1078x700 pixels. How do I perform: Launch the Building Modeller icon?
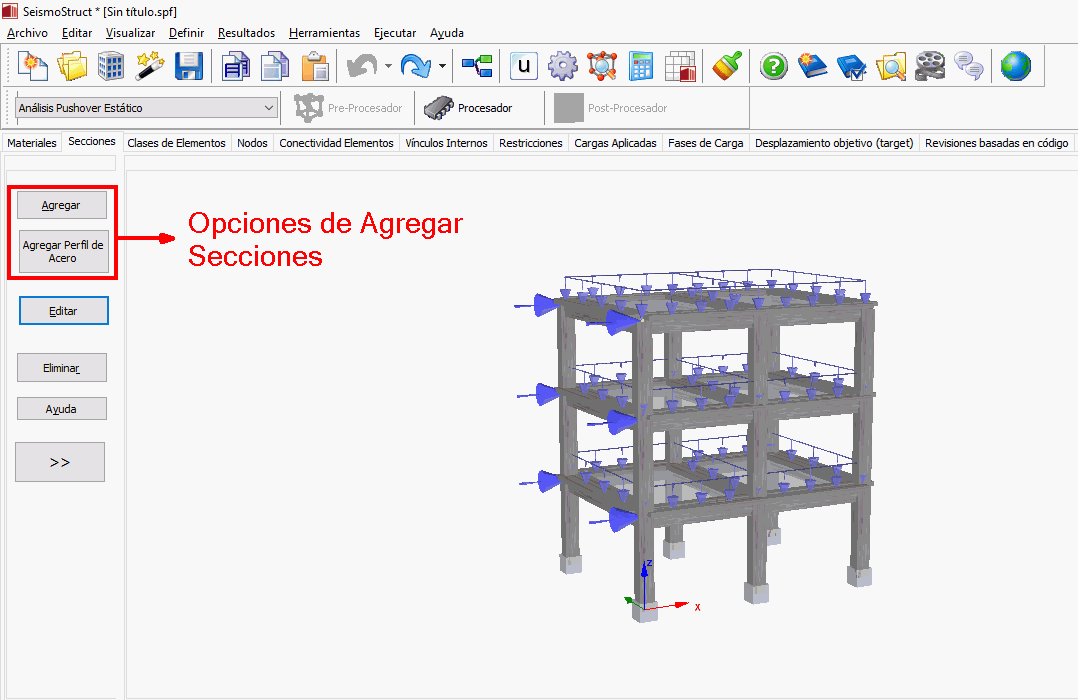(111, 67)
